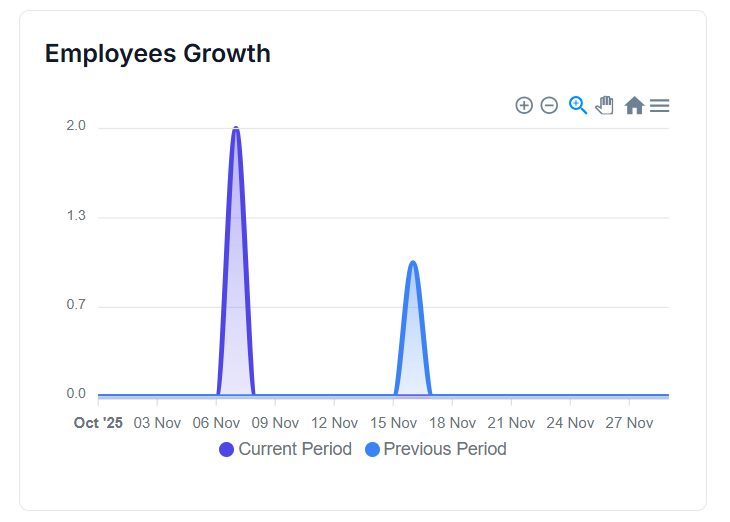Click the 18 Nov date tick
Screen dimensions: 730x522
[x=452, y=423]
